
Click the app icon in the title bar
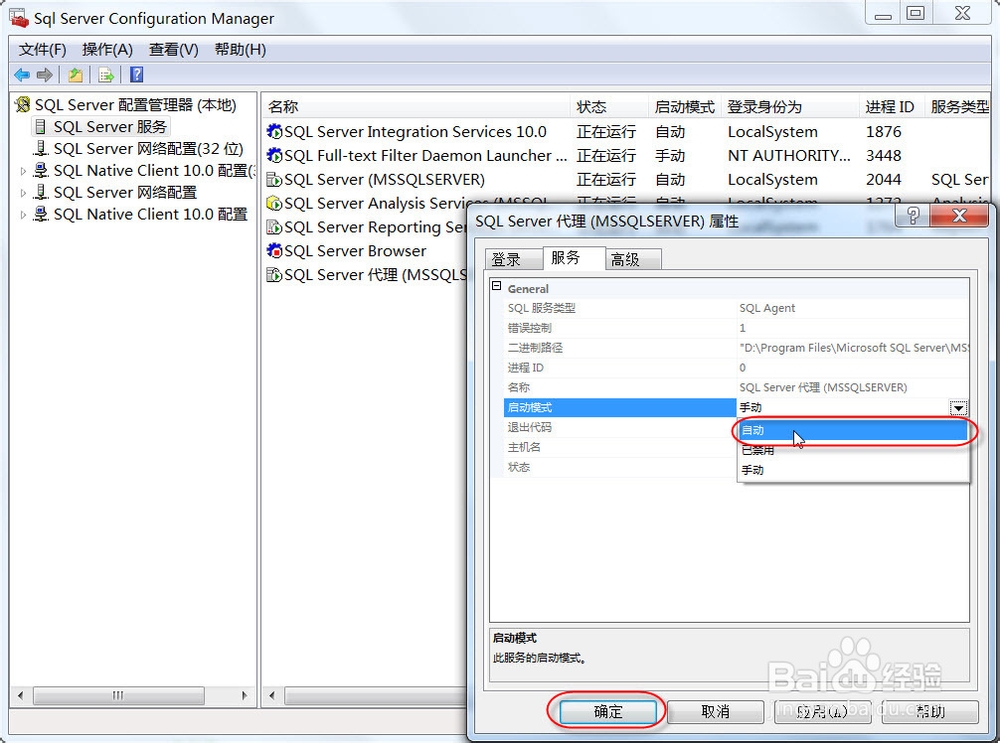[19, 18]
